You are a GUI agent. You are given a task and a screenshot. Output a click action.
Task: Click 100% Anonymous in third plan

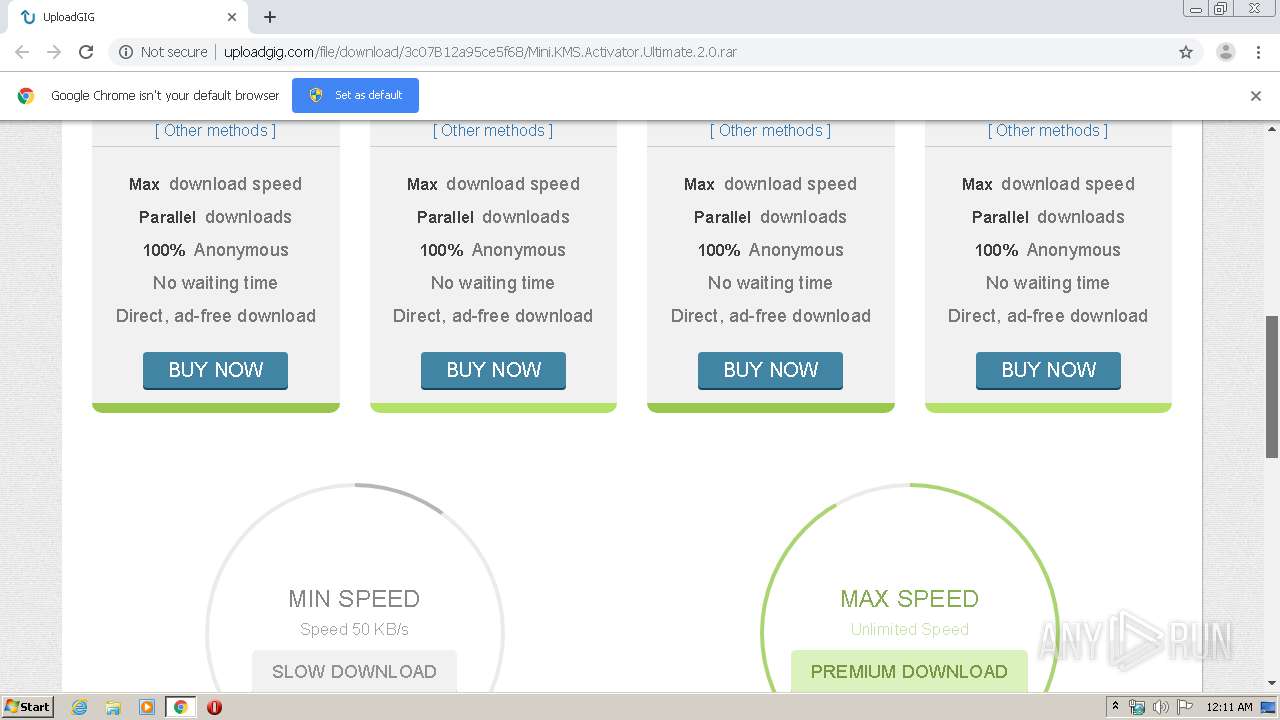[770, 250]
